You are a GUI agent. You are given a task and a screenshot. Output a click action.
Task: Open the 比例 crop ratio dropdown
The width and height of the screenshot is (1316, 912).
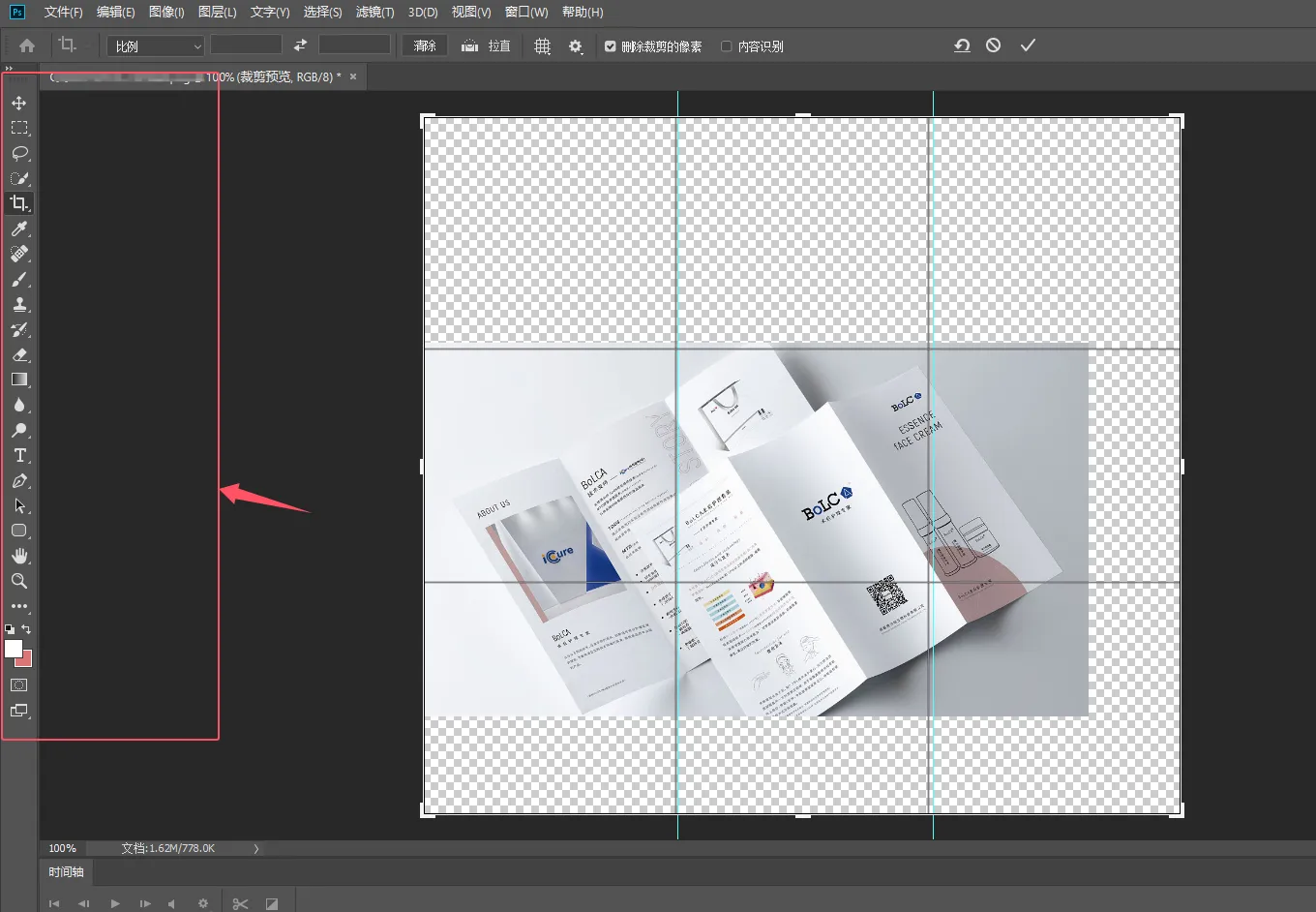[155, 46]
